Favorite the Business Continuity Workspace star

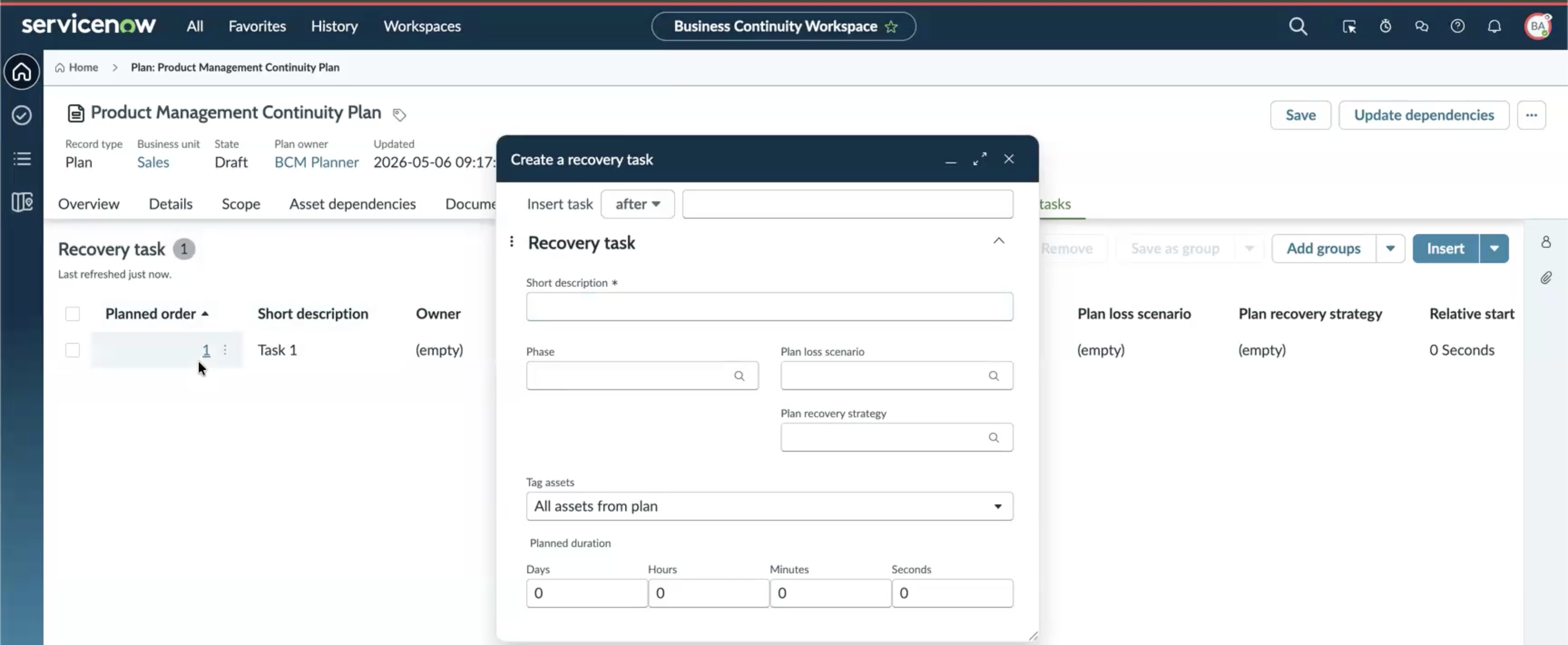coord(891,27)
